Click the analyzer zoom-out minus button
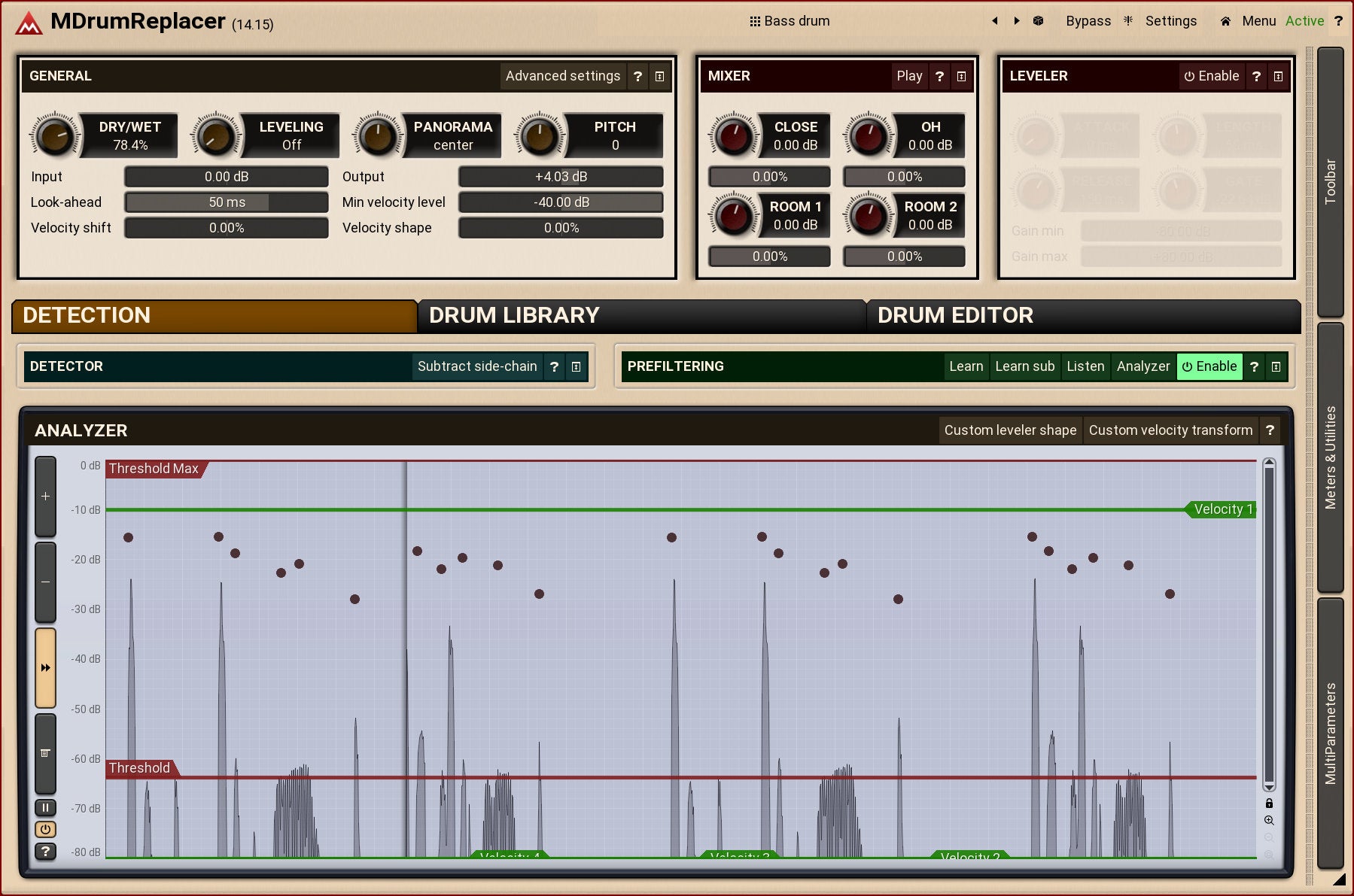The width and height of the screenshot is (1354, 896). [46, 582]
